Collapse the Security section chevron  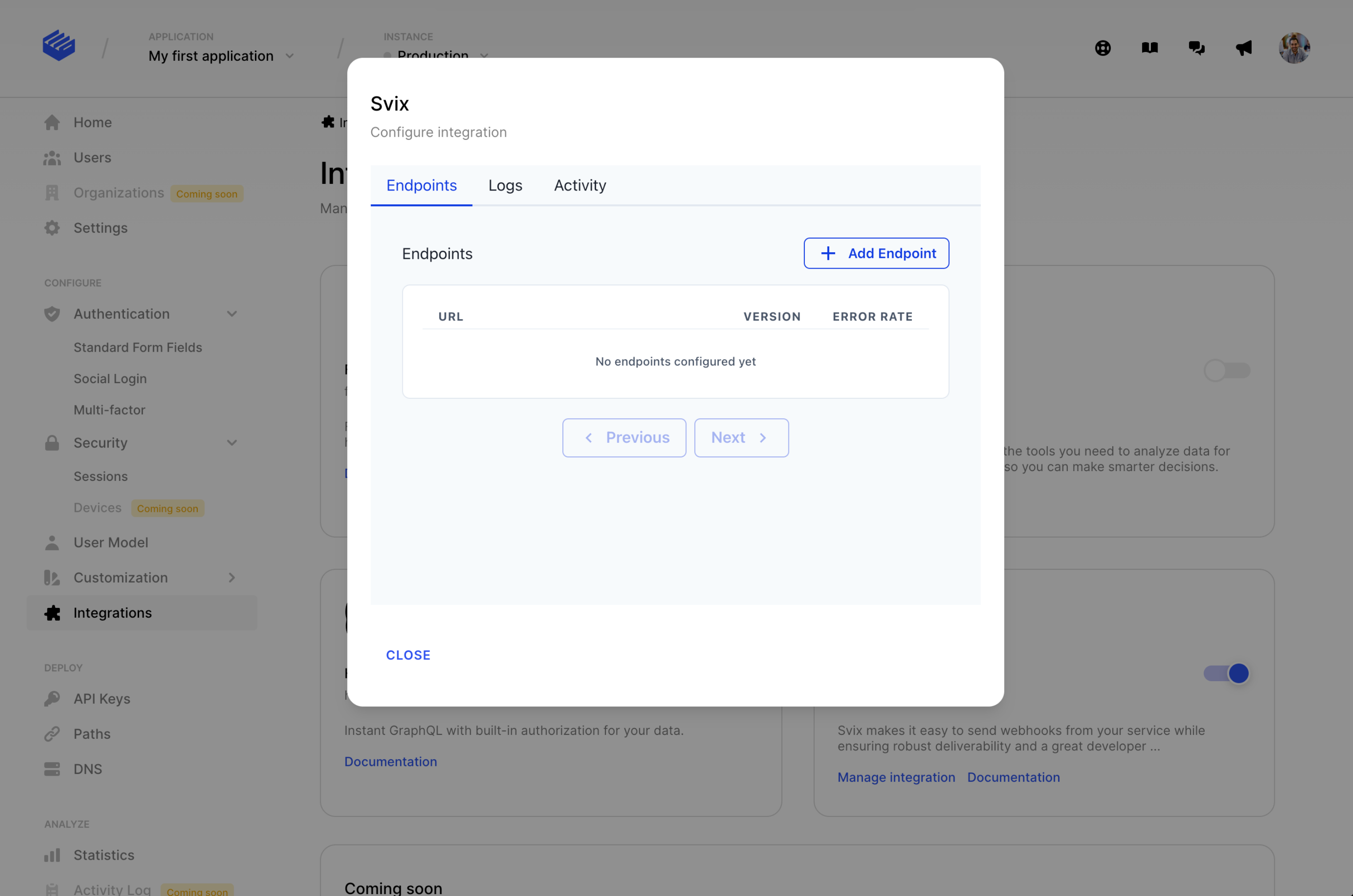[231, 443]
